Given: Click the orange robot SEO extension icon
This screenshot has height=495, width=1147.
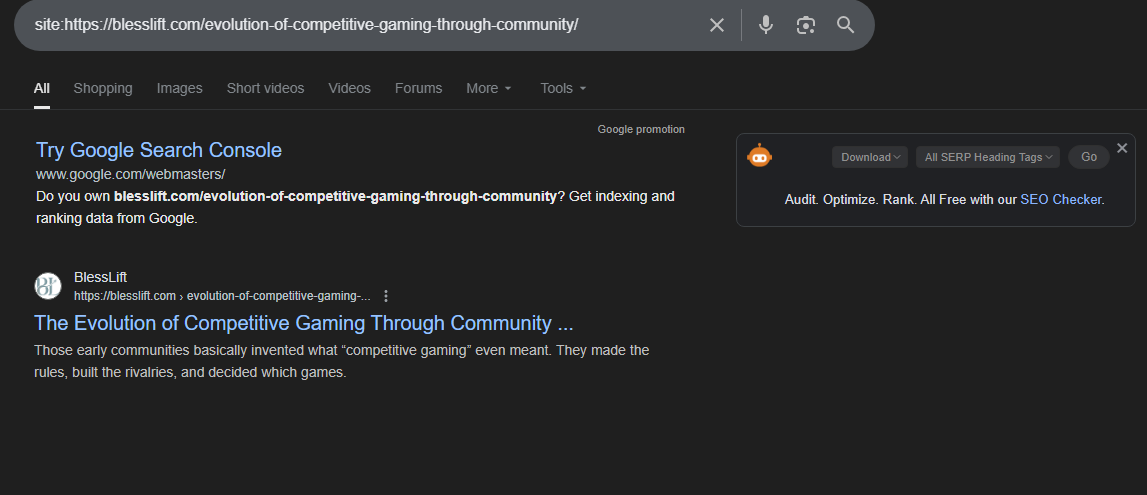Looking at the screenshot, I should [x=759, y=156].
